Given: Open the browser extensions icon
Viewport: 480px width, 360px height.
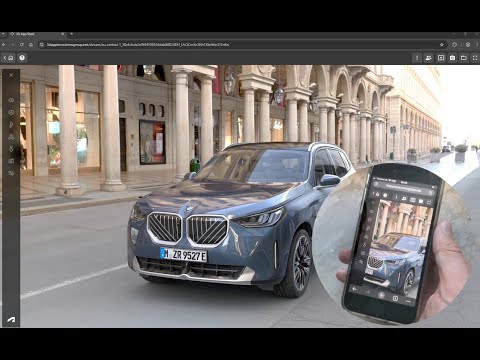Looking at the screenshot, I should 454,44.
